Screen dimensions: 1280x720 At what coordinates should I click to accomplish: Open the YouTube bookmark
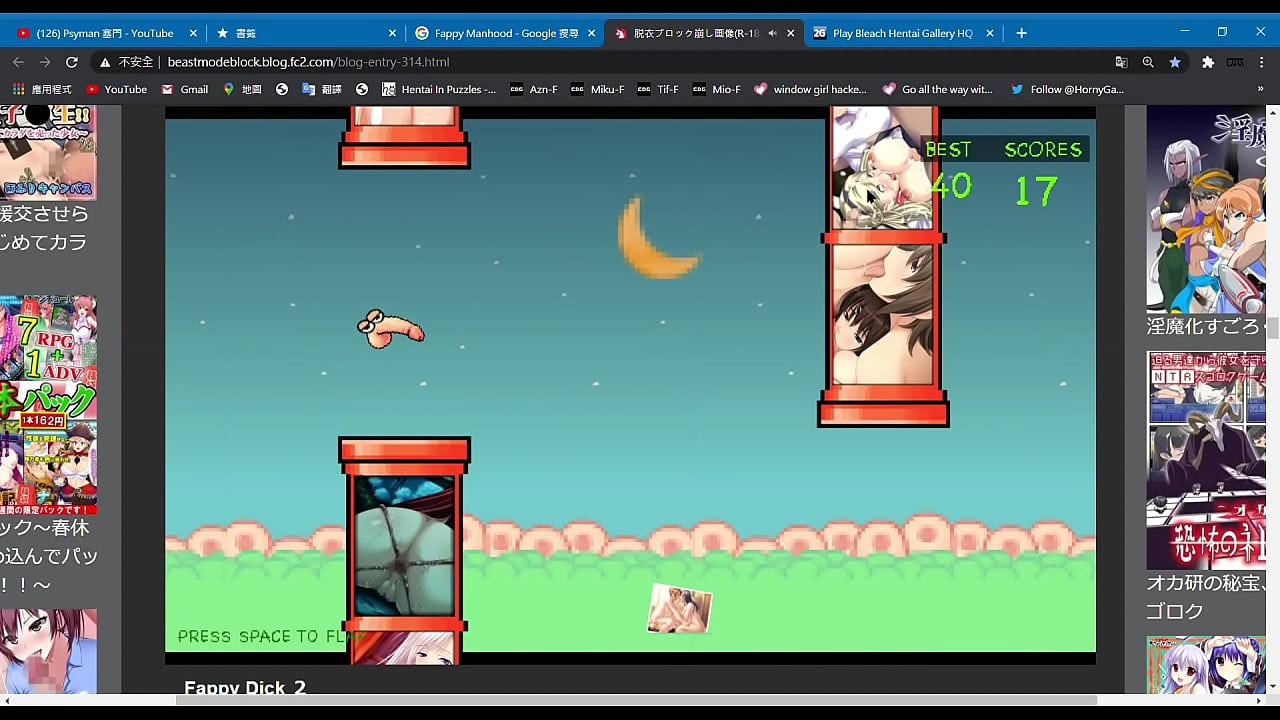click(116, 89)
